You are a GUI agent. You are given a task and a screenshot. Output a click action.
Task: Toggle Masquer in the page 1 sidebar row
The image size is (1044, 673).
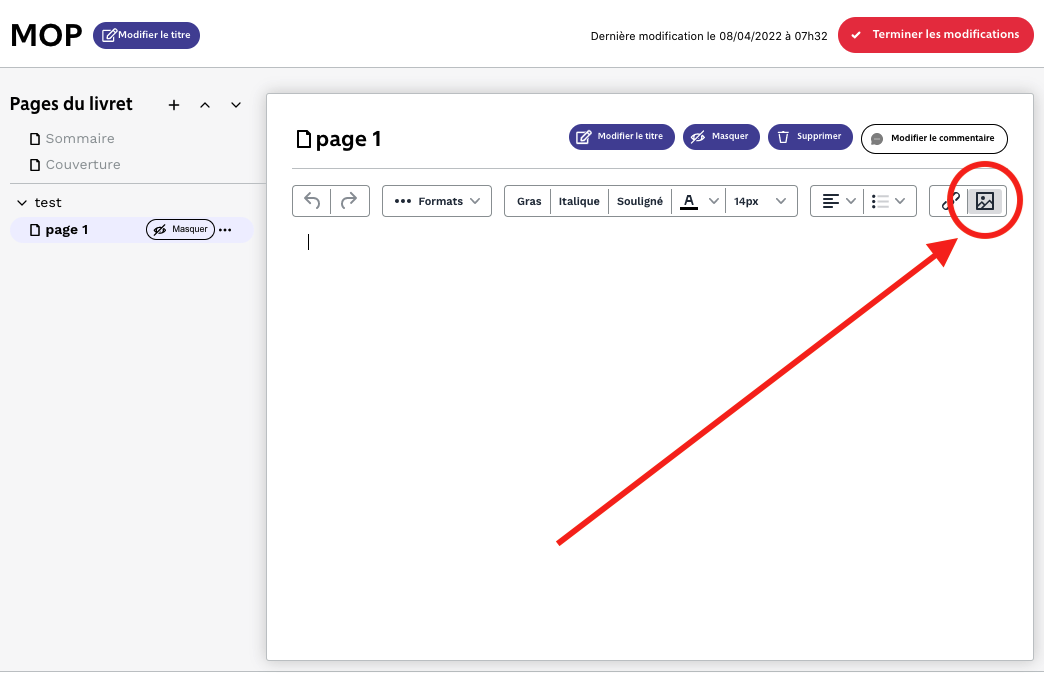(180, 230)
